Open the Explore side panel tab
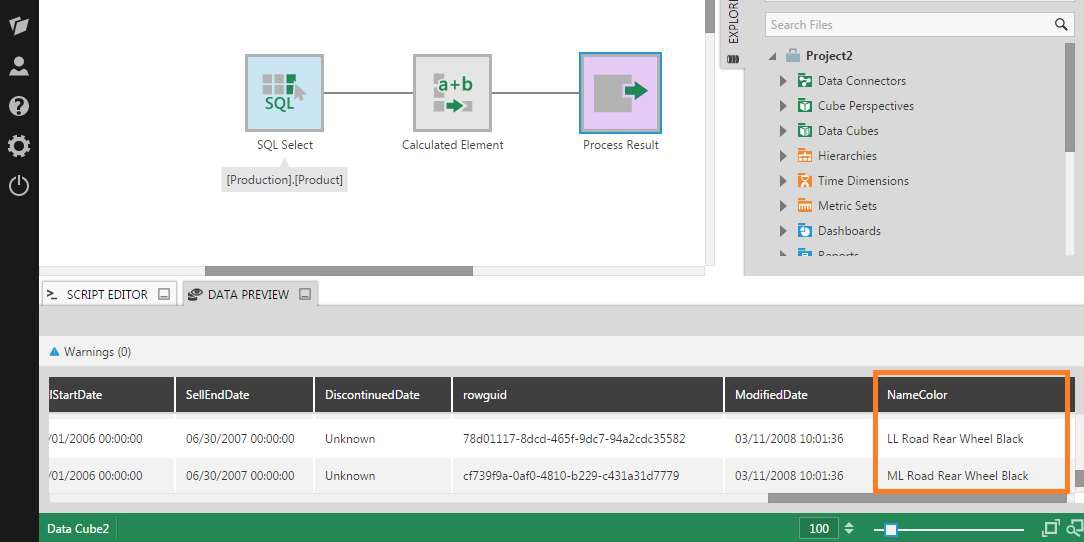The width and height of the screenshot is (1084, 542). (x=733, y=30)
